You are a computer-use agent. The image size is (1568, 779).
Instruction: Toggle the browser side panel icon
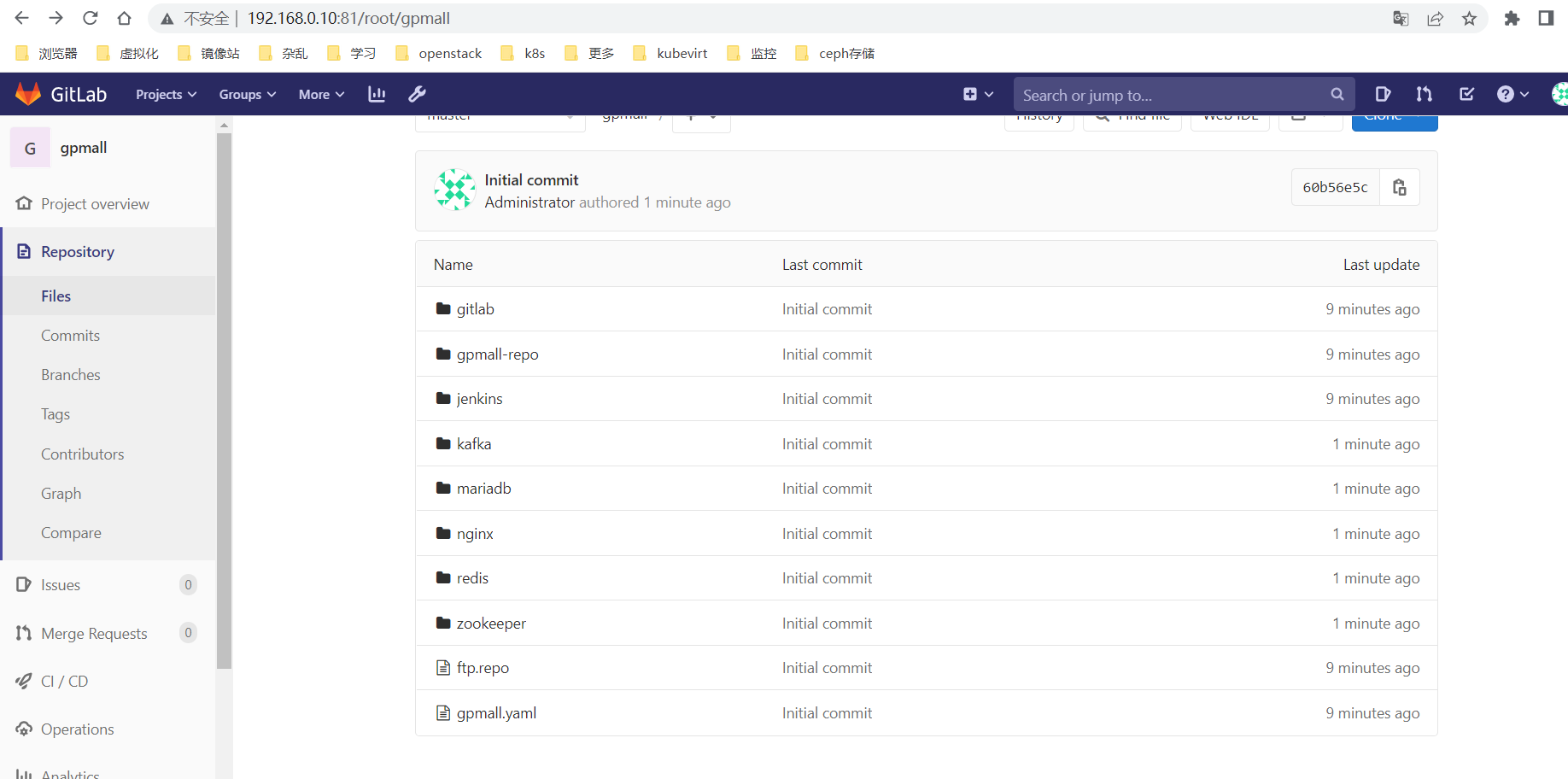pyautogui.click(x=1546, y=19)
